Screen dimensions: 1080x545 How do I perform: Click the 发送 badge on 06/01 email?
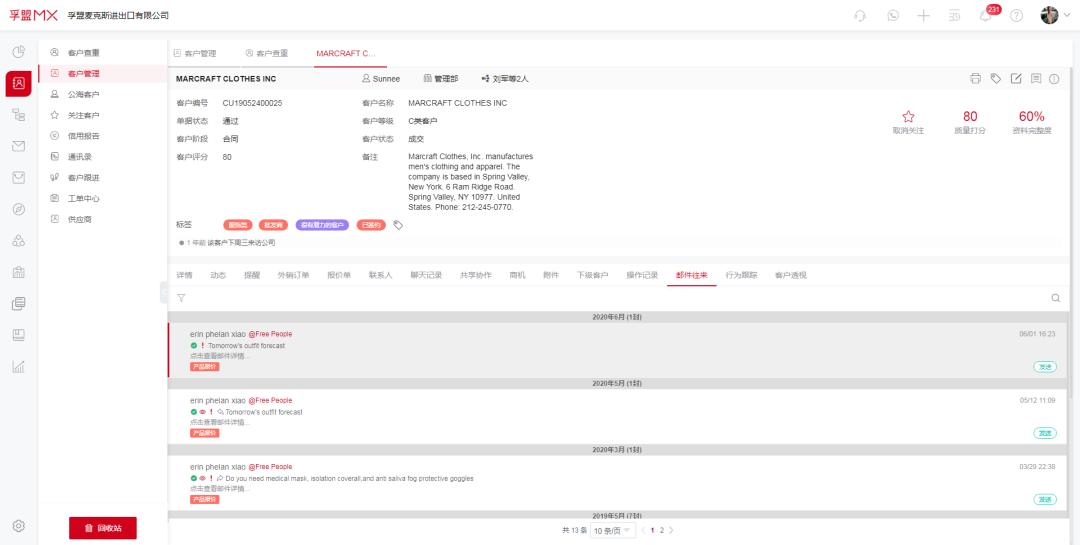[x=1045, y=367]
